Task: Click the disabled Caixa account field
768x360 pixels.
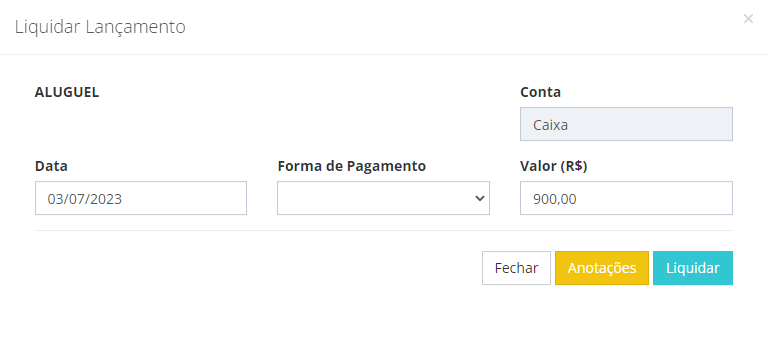Action: click(x=626, y=124)
